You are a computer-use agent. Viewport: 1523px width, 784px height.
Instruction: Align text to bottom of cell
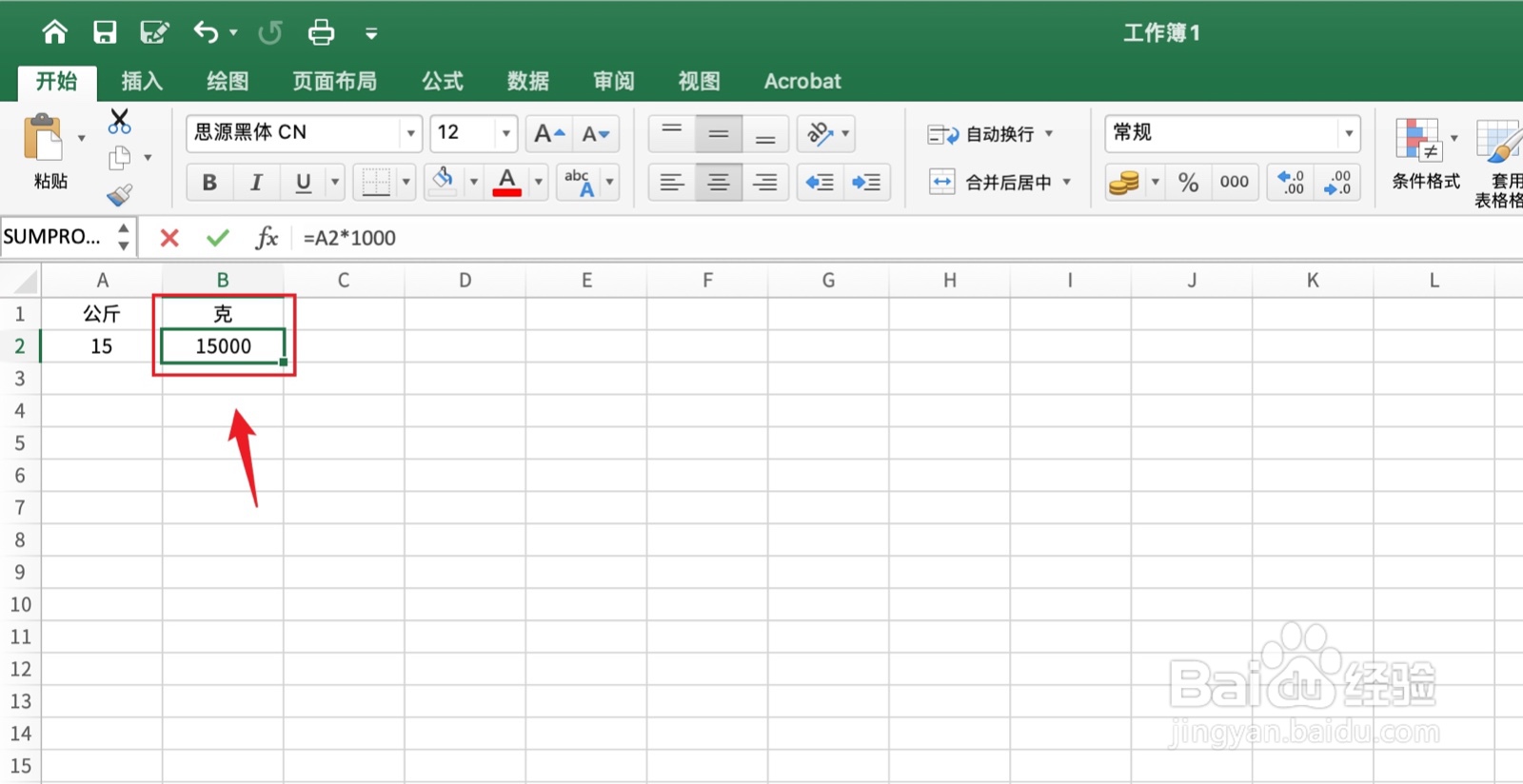tap(765, 133)
